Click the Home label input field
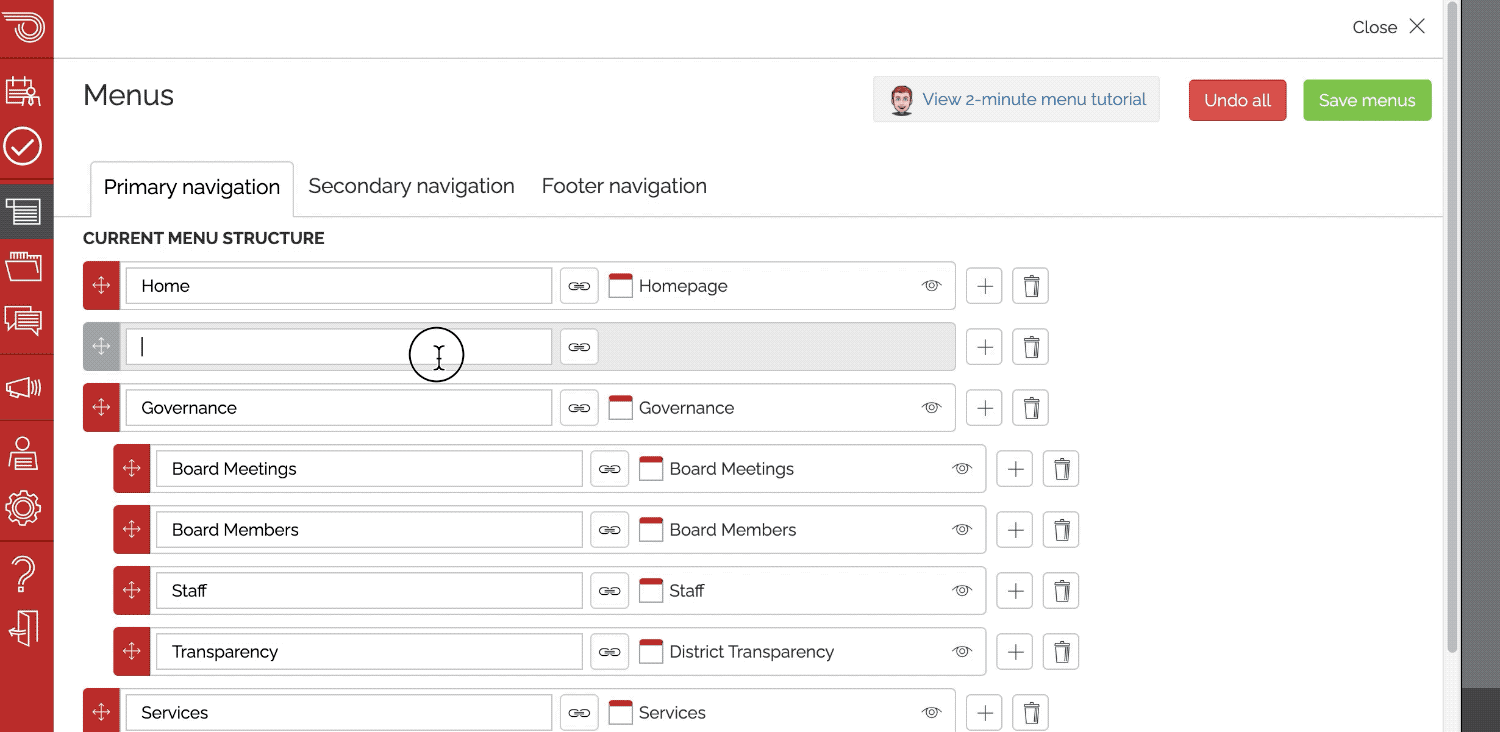 pos(338,286)
